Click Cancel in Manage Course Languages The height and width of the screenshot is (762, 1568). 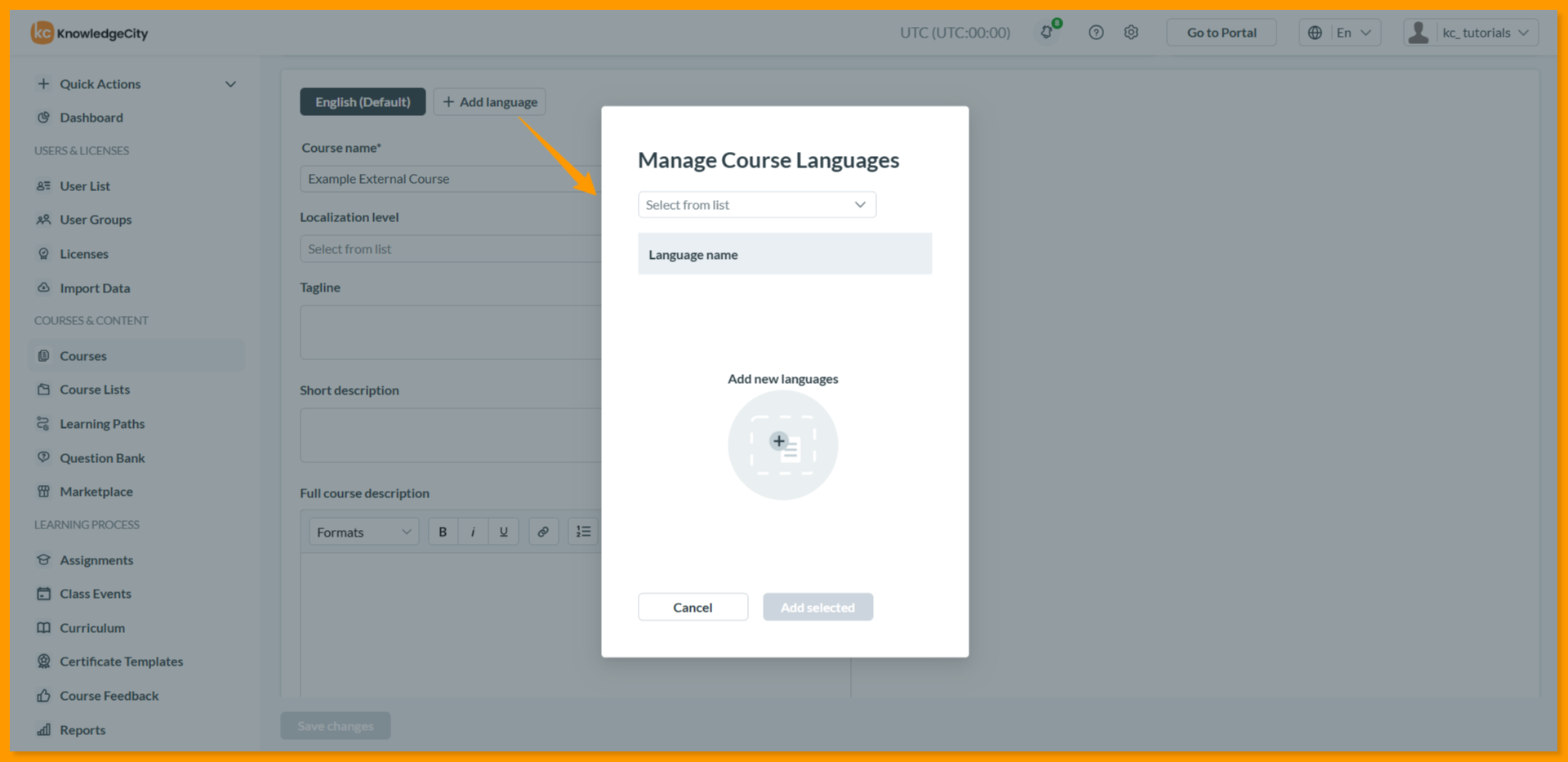click(693, 607)
